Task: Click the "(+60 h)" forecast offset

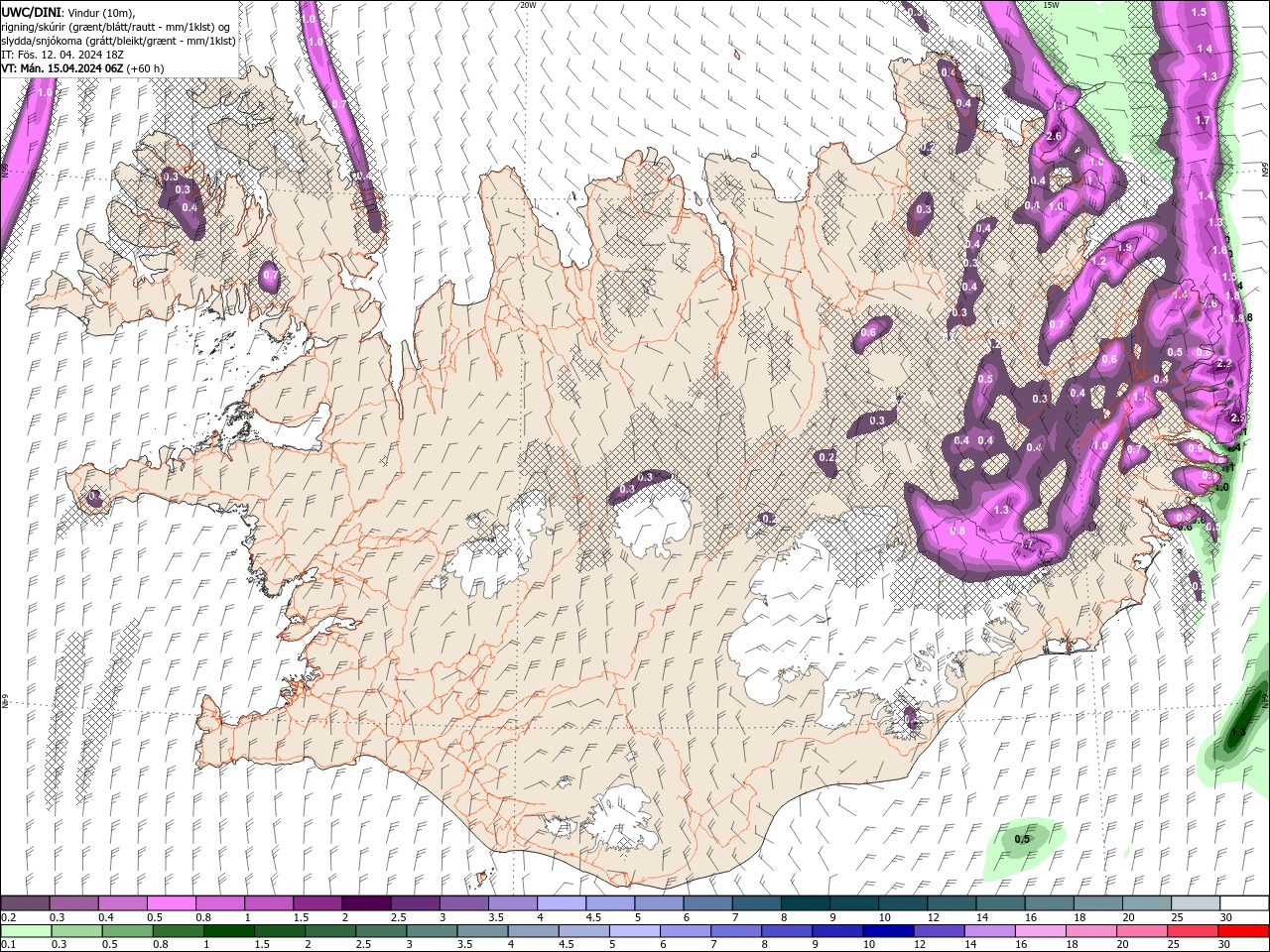Action: click(x=145, y=68)
